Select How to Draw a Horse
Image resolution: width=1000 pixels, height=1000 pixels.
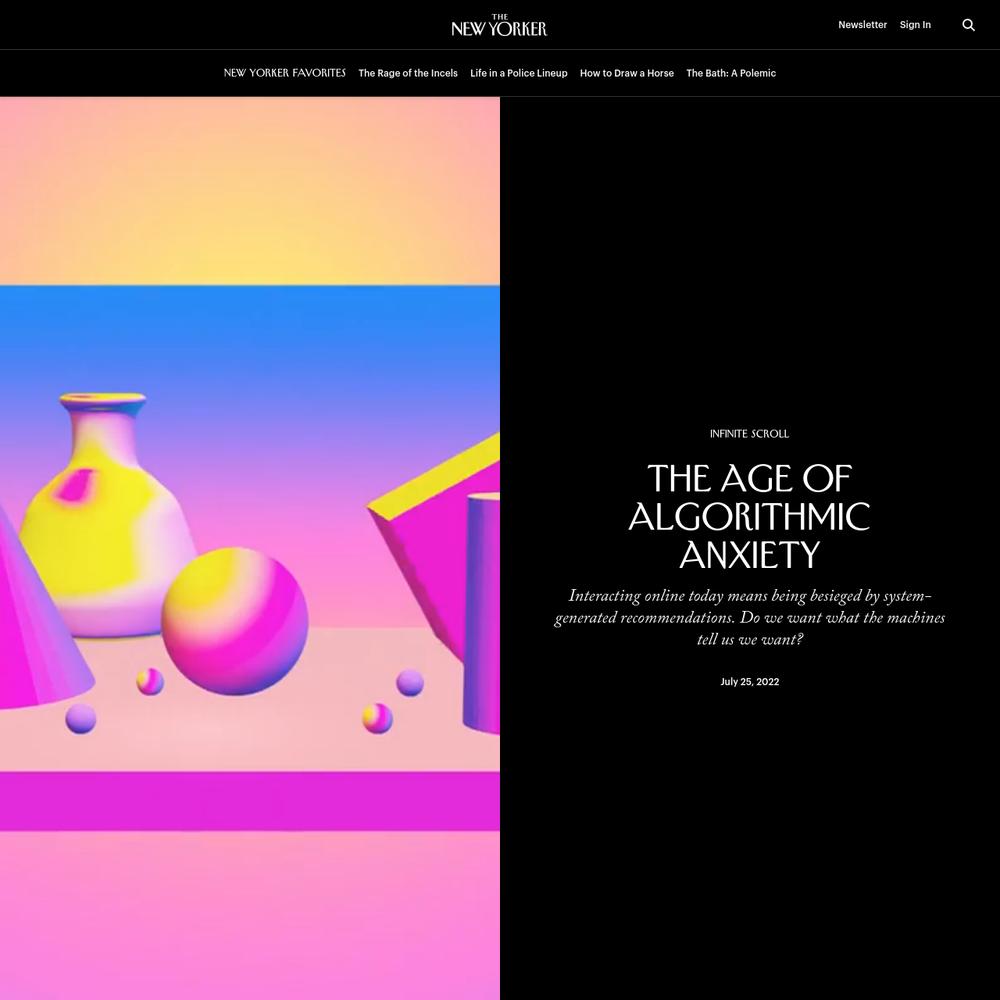pos(626,73)
